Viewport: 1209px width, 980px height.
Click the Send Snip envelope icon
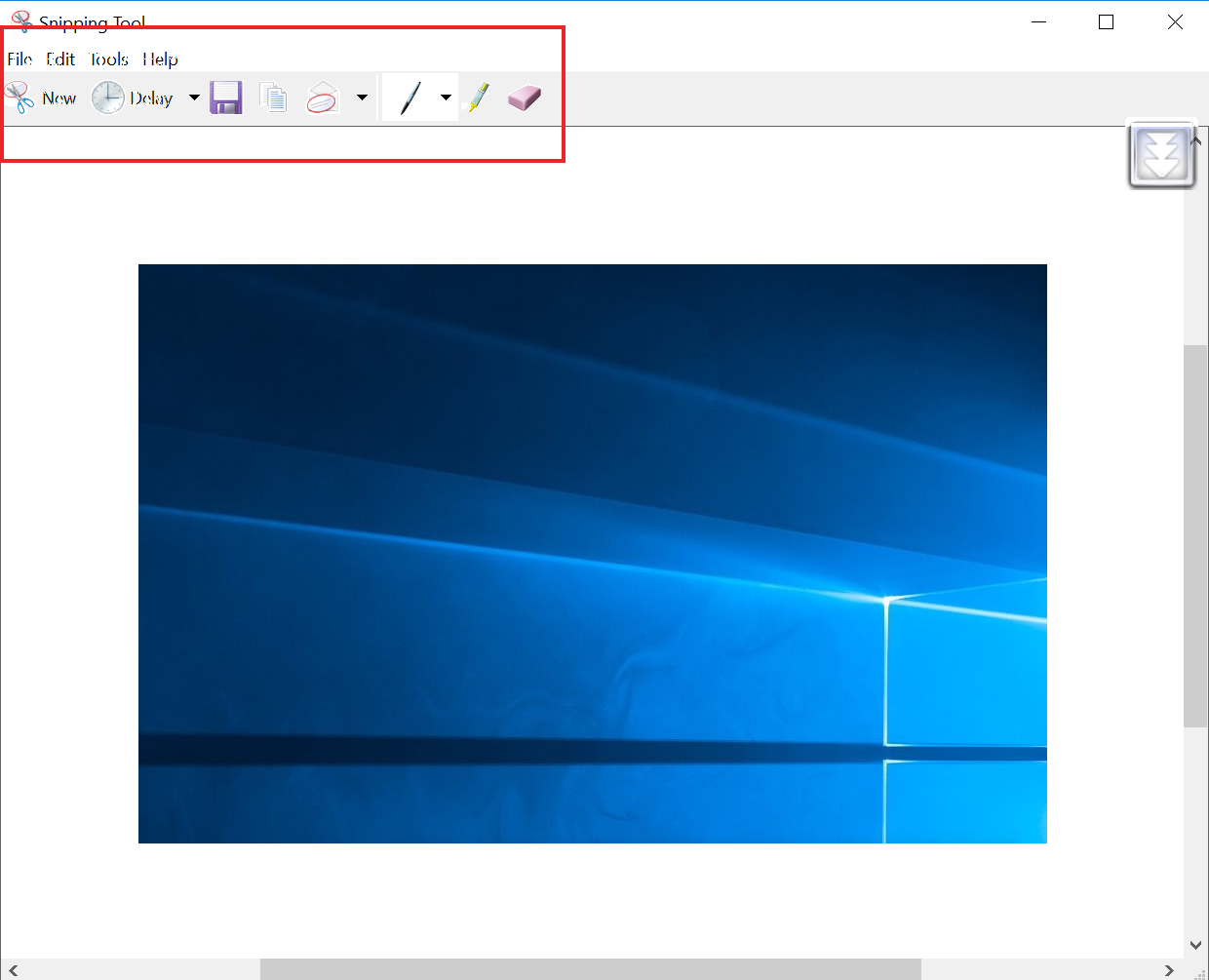[323, 98]
